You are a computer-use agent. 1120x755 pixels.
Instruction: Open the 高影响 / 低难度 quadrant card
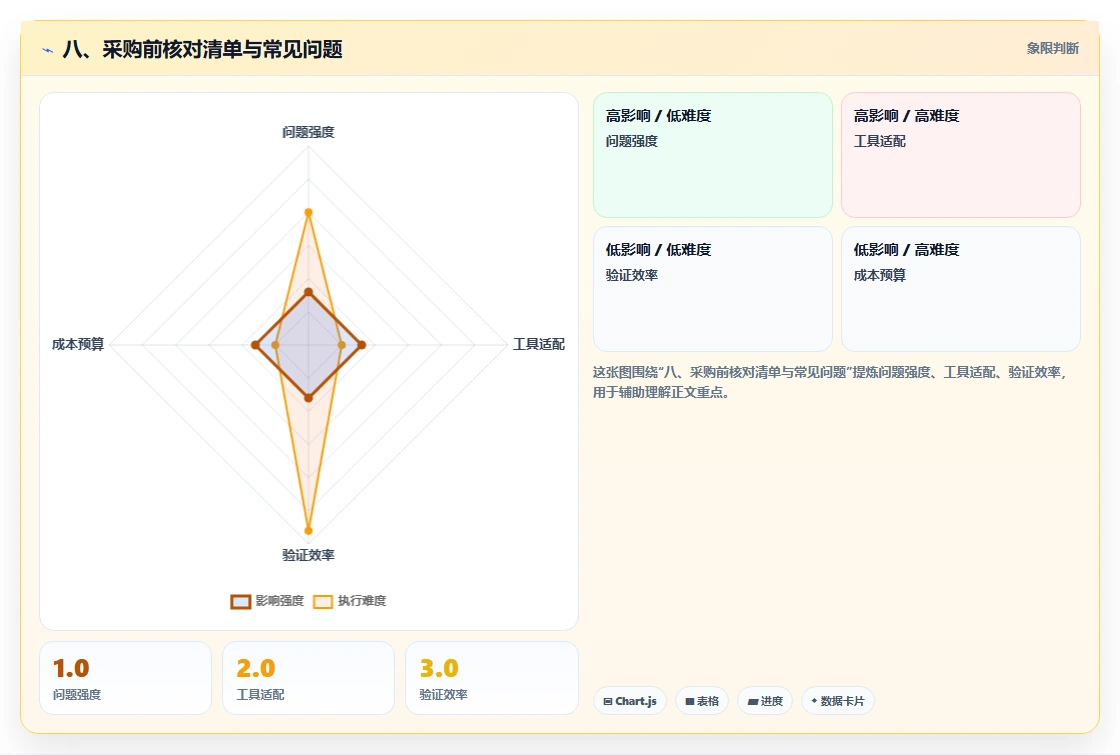click(x=713, y=155)
